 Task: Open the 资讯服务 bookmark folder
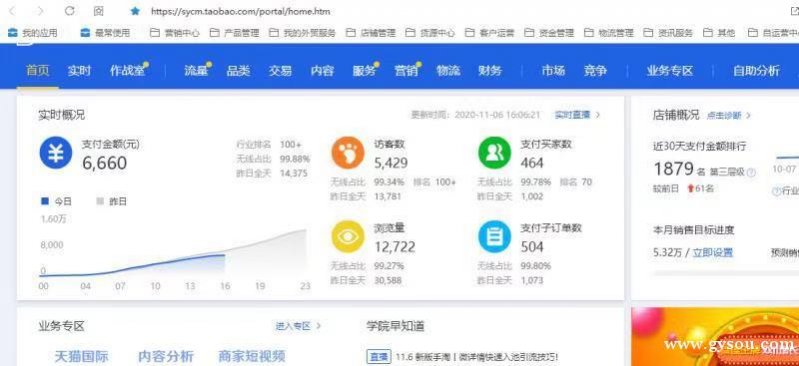[x=669, y=33]
